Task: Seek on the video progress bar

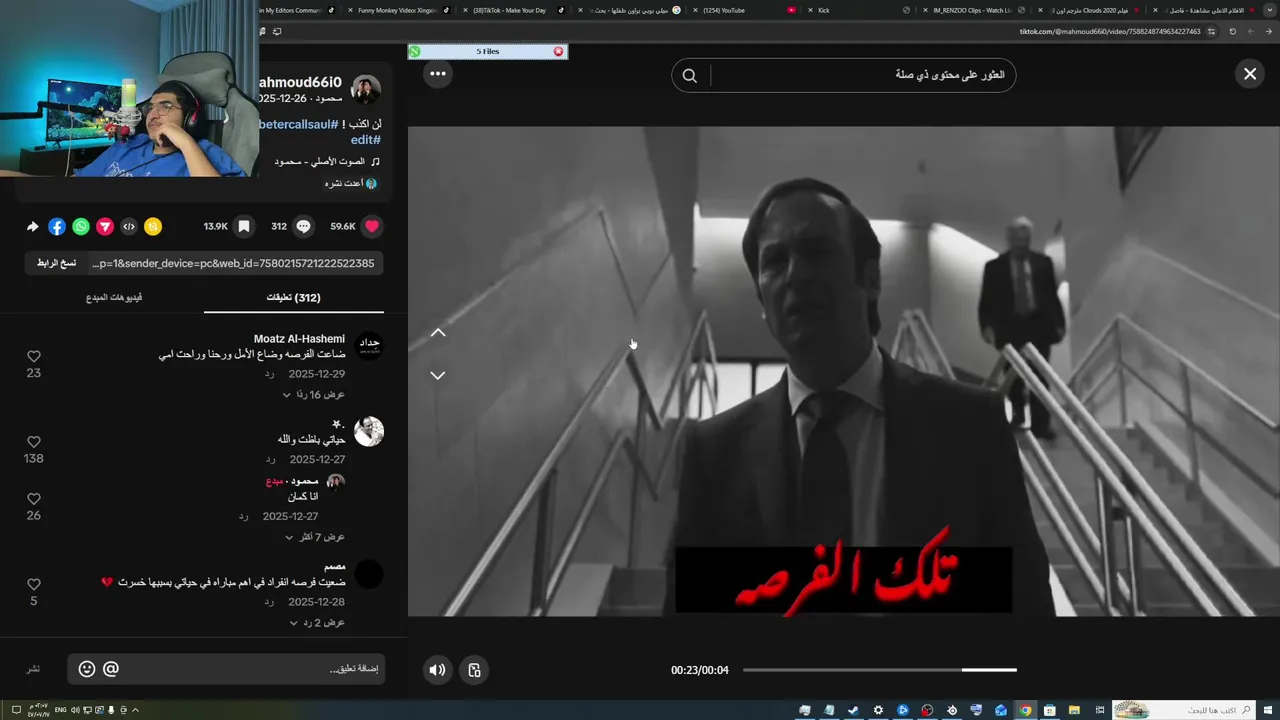Action: pos(879,670)
